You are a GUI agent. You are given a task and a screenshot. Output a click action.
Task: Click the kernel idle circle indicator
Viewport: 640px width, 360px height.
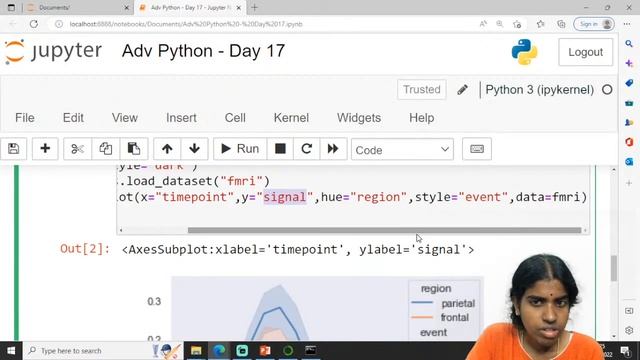coord(607,90)
